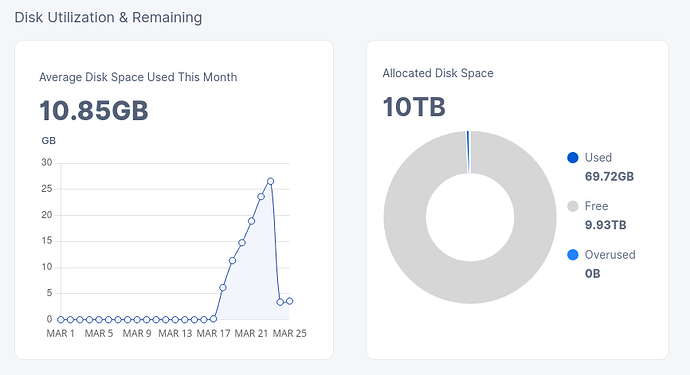Click the Disk Utilization & Remaining heading
This screenshot has height=375, width=690.
108,17
